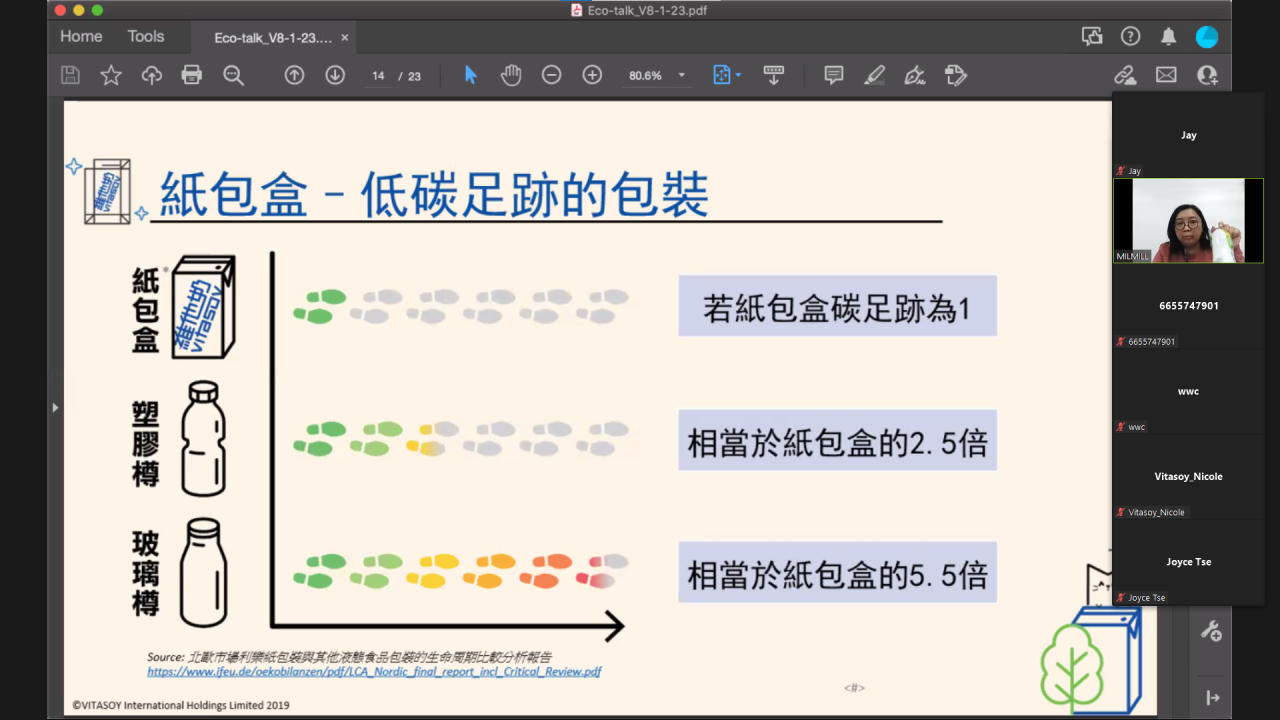Viewport: 1280px width, 720px height.
Task: Collapse the right tools pane arrow
Action: tap(1212, 697)
